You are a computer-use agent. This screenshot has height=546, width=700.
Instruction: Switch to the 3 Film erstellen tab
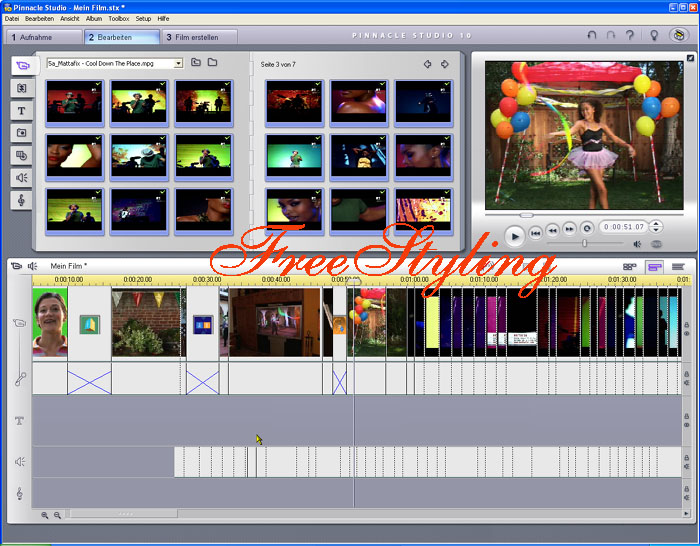click(199, 37)
